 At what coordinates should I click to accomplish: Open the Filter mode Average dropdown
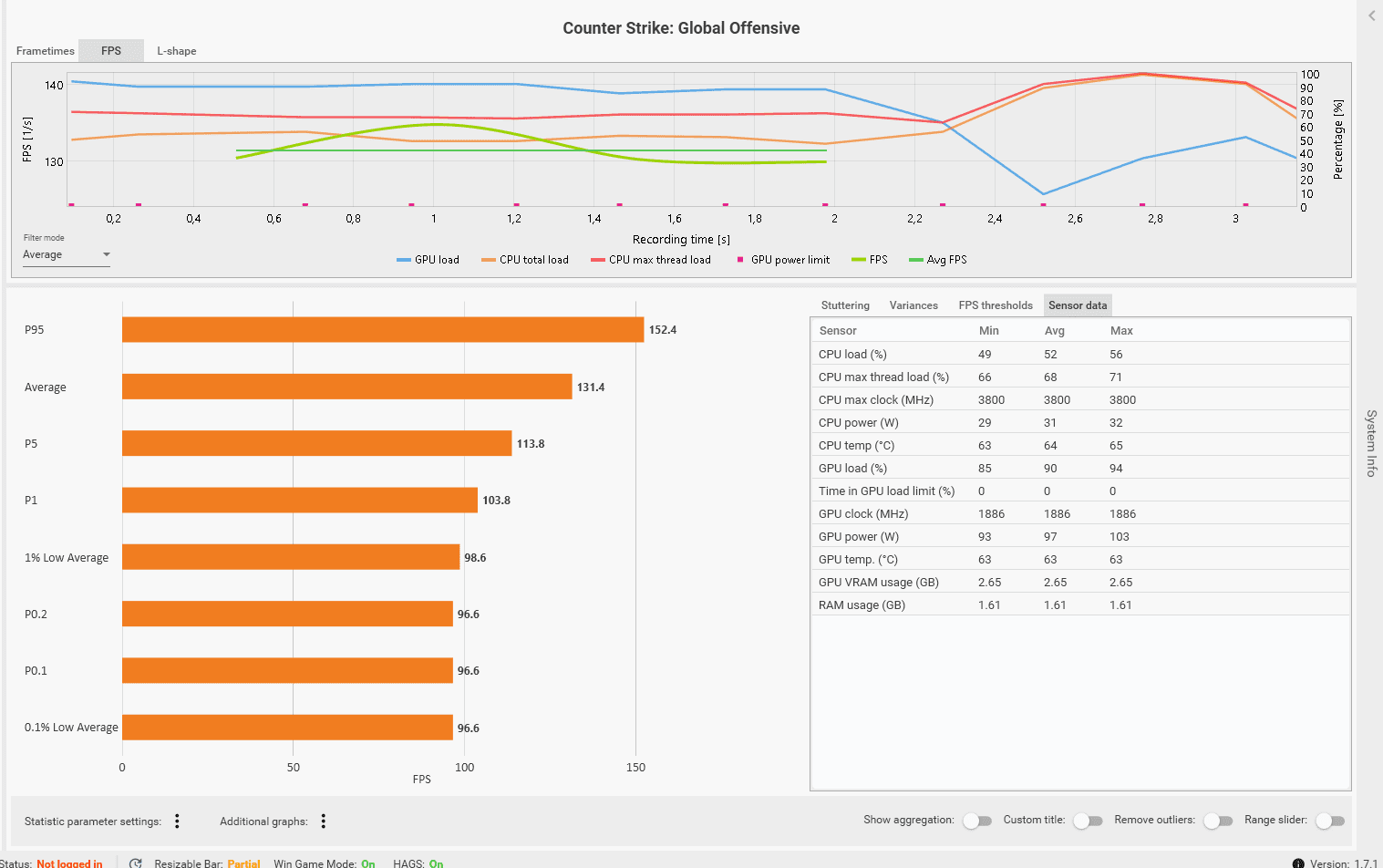67,255
